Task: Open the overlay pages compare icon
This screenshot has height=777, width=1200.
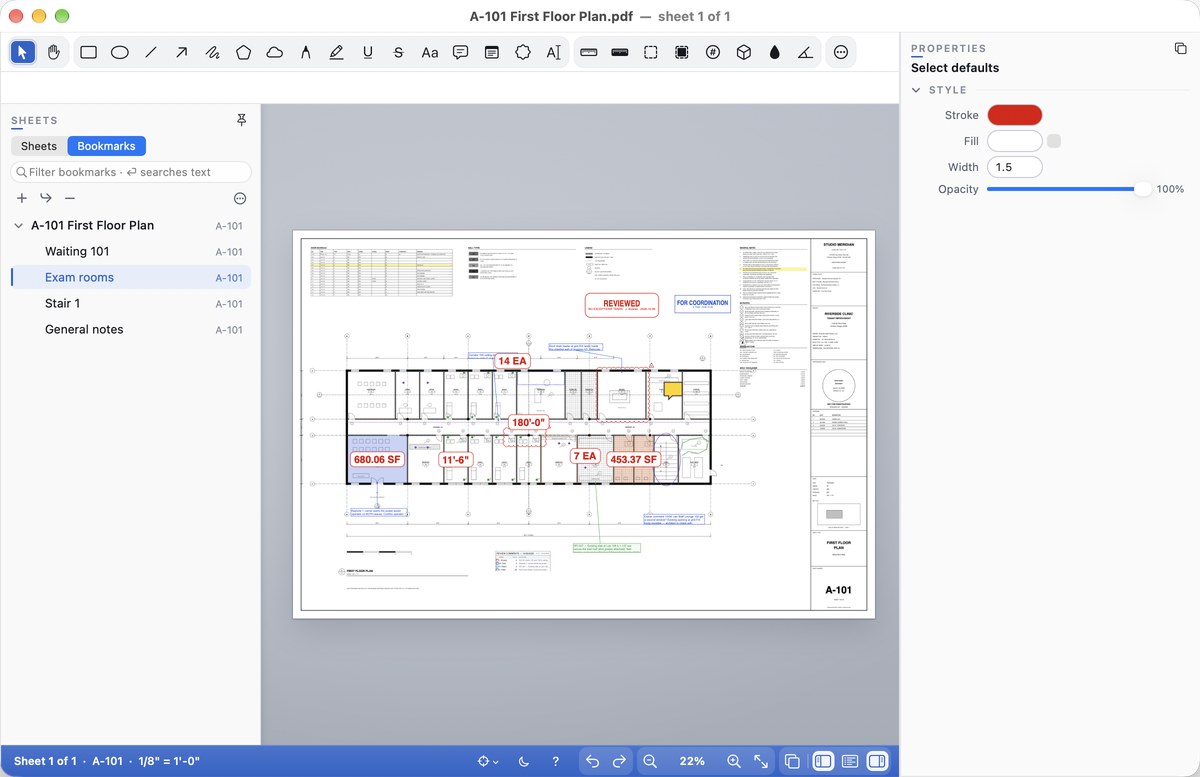Action: [x=792, y=761]
